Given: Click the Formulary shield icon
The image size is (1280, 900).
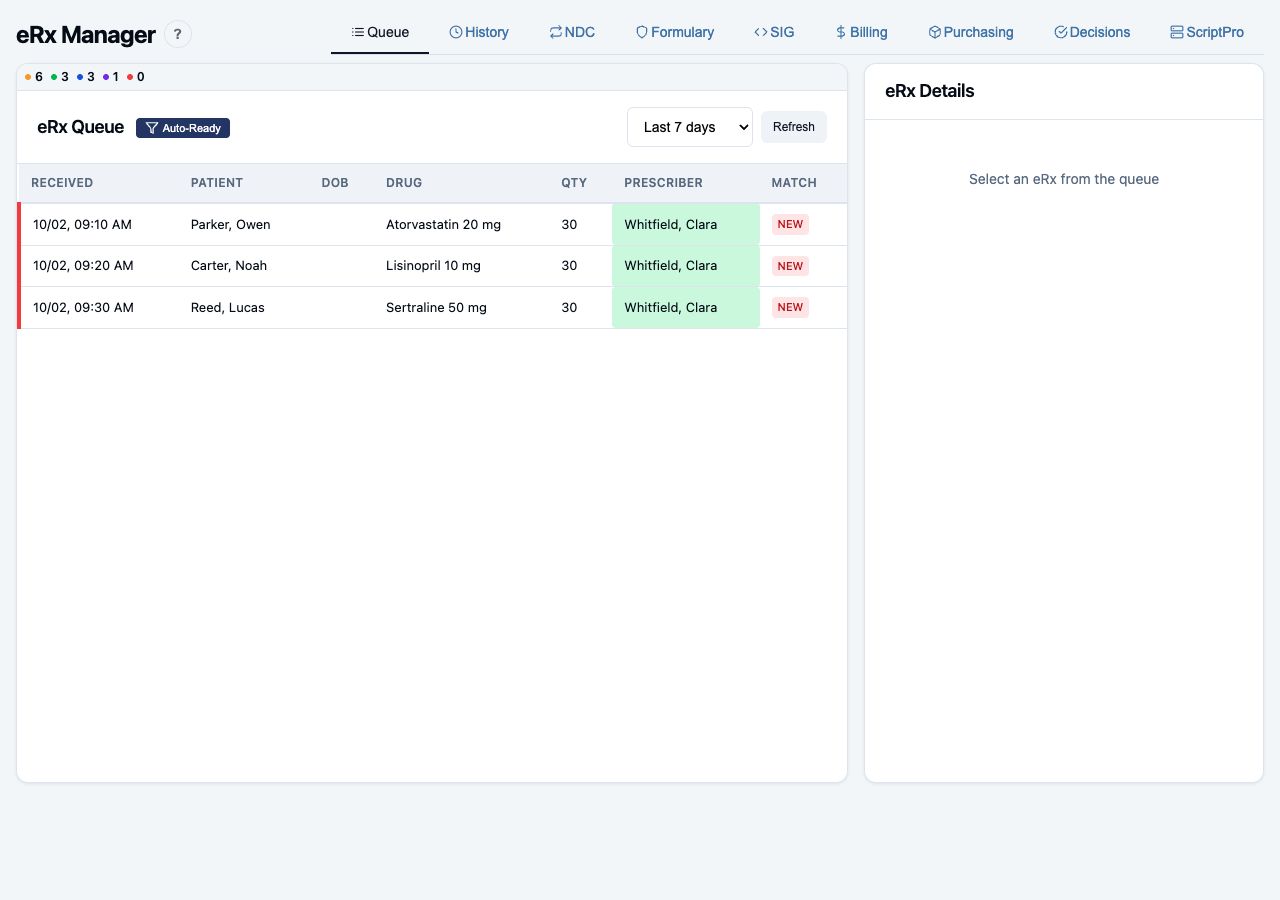Looking at the screenshot, I should click(642, 32).
